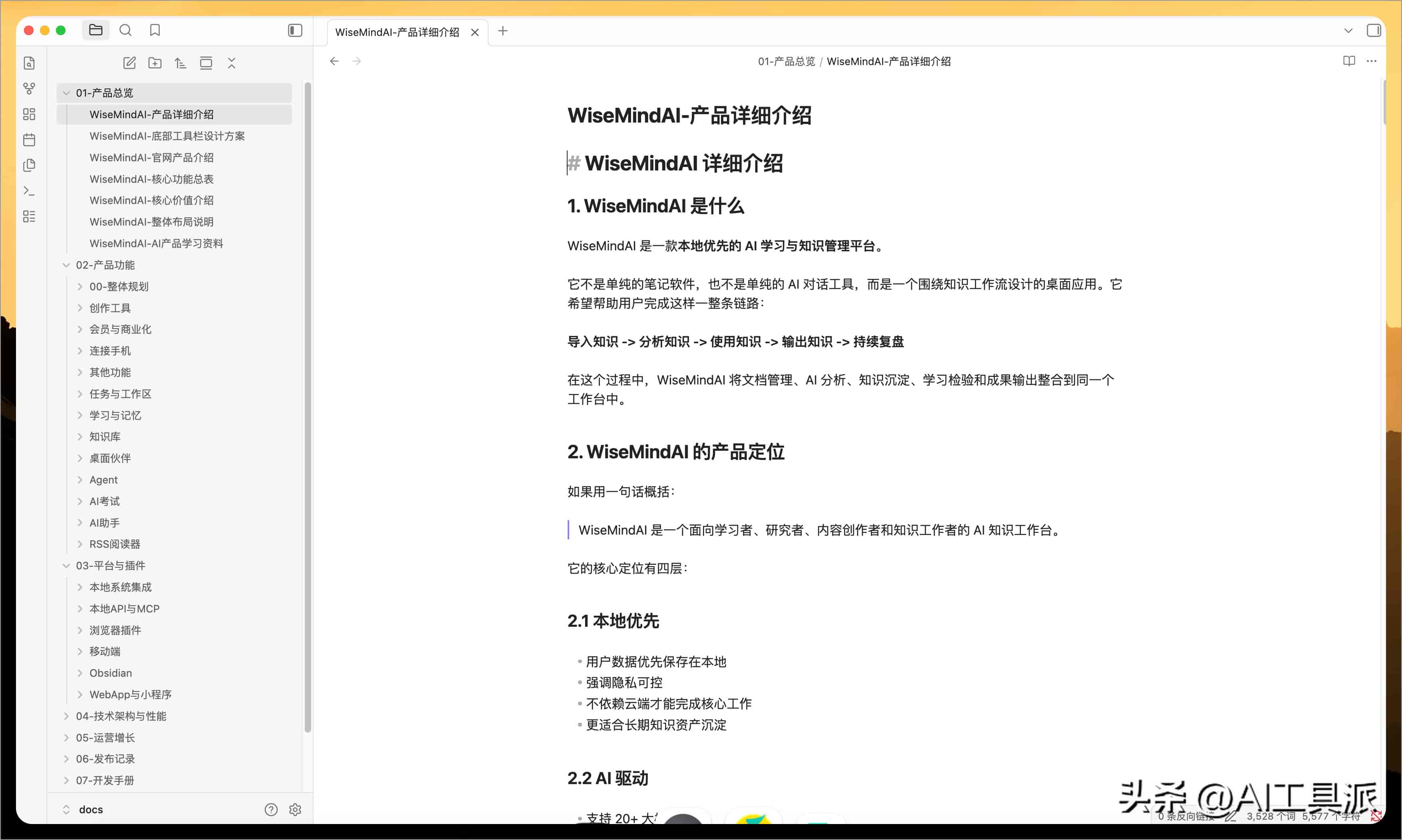Screen dimensions: 1402x840
Task: Click the editor vertical scrollbar
Action: [1384, 103]
